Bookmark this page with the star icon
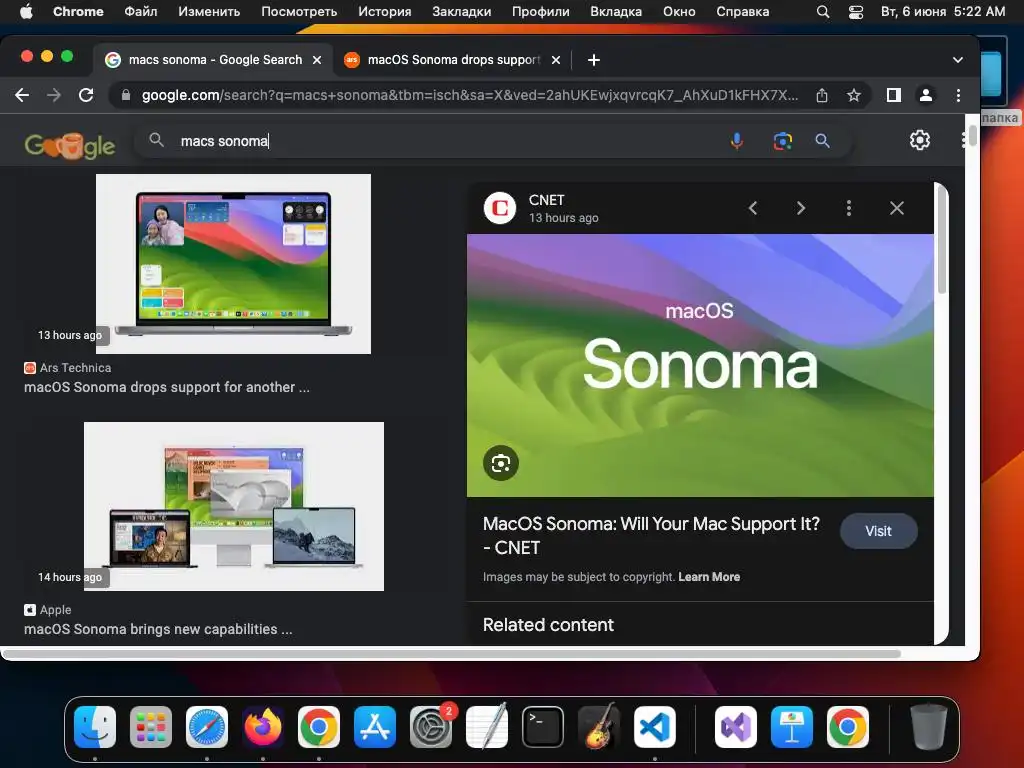Image resolution: width=1024 pixels, height=768 pixels. tap(854, 95)
